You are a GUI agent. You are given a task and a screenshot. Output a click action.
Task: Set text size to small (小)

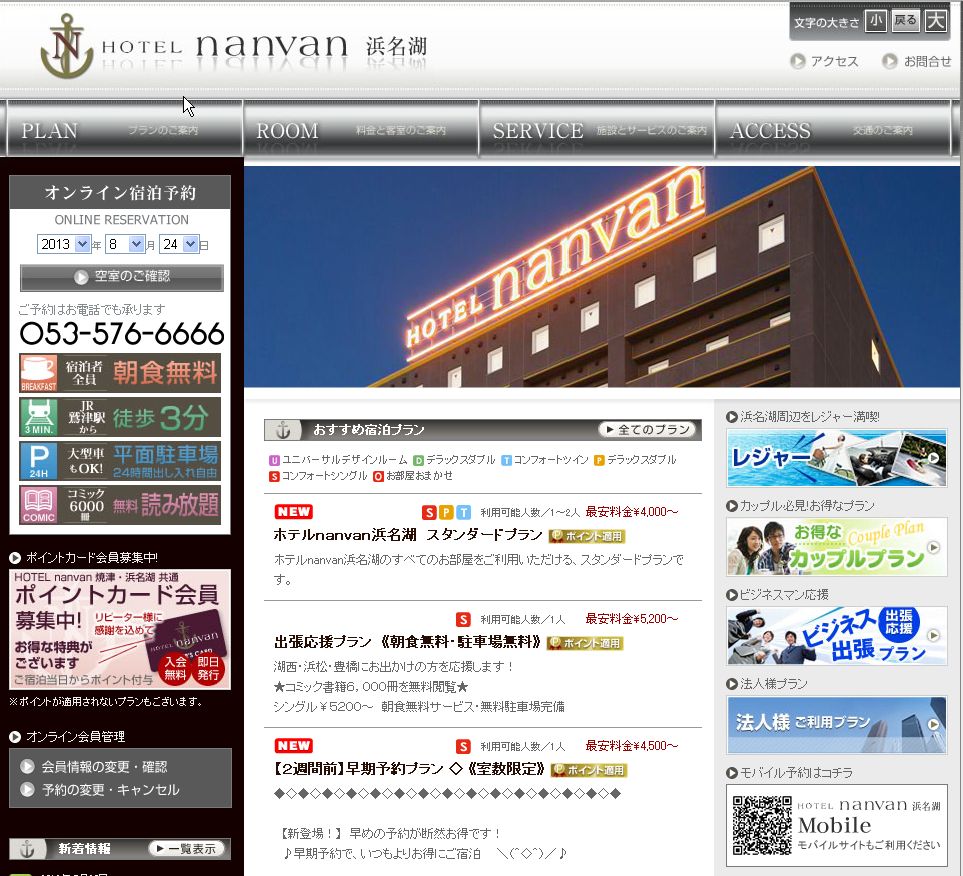pos(875,21)
